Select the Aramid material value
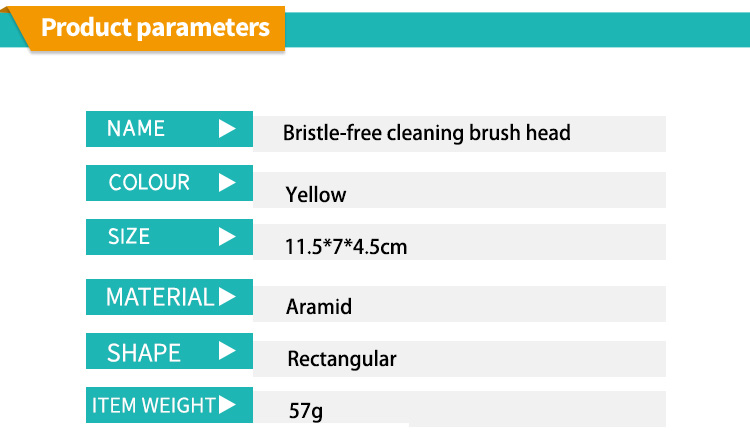 [319, 307]
